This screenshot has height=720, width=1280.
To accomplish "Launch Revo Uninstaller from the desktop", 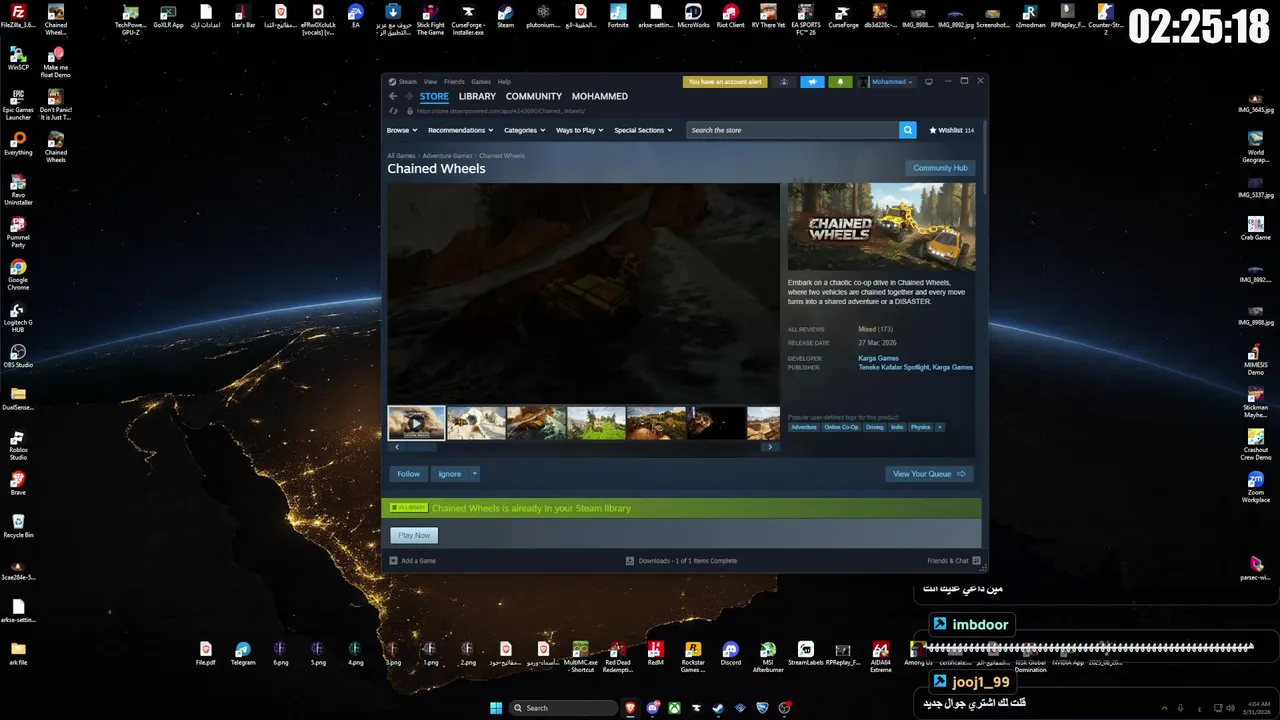I will [18, 190].
